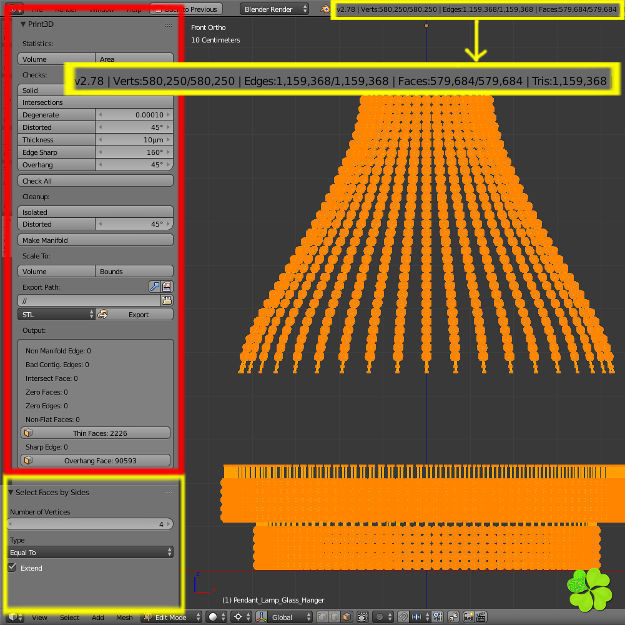
Task: Click the Edge Sharp 160° value field
Action: tap(134, 152)
